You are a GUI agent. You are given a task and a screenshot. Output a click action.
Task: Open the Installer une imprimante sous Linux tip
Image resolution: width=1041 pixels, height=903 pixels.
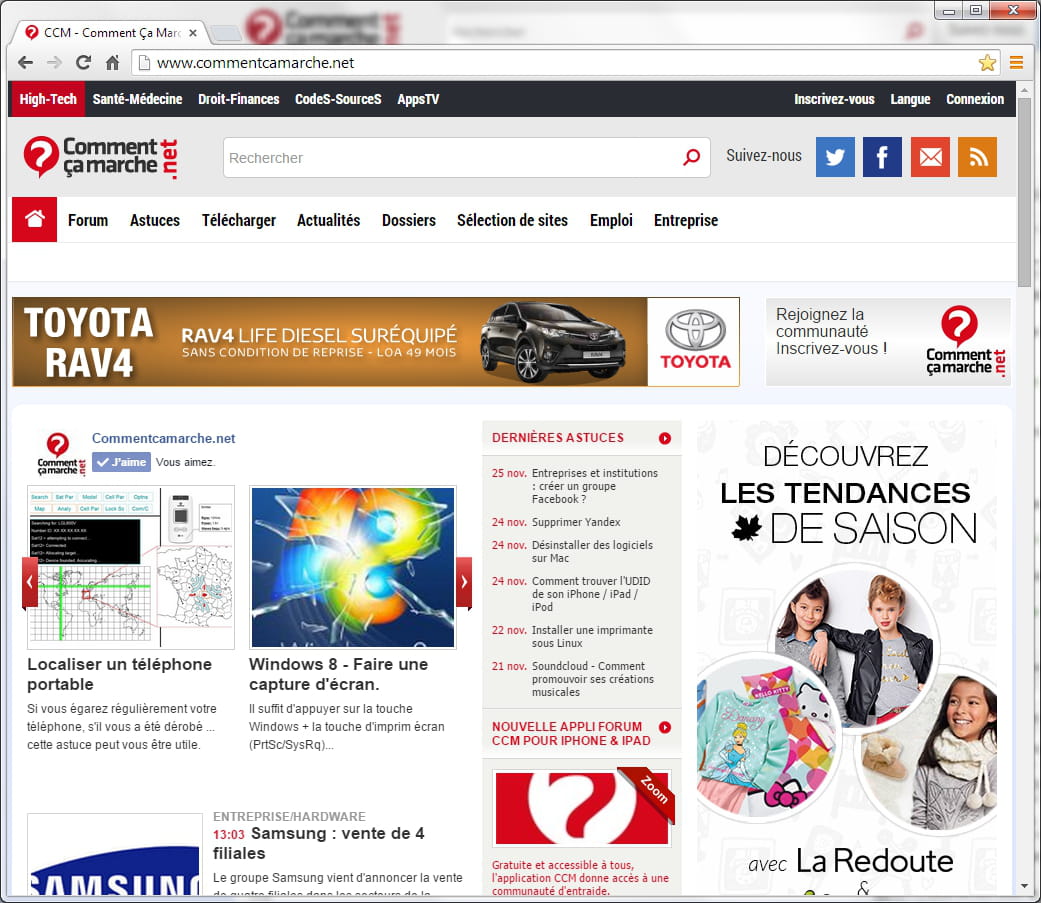pyautogui.click(x=592, y=636)
